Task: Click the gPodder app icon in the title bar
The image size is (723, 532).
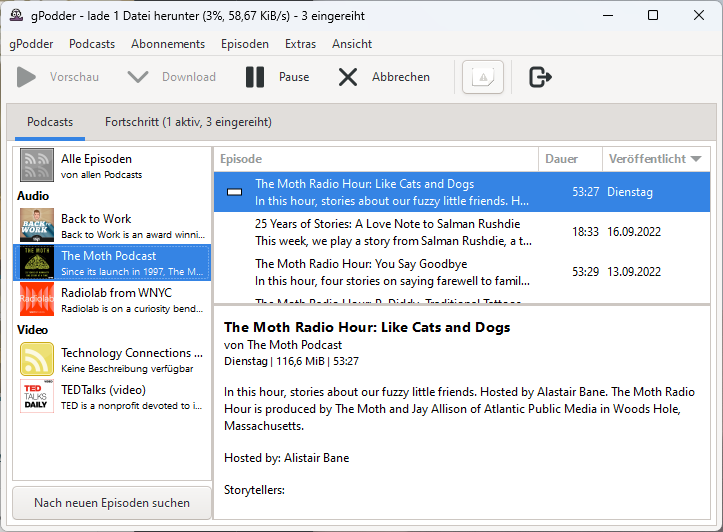Action: (x=17, y=15)
